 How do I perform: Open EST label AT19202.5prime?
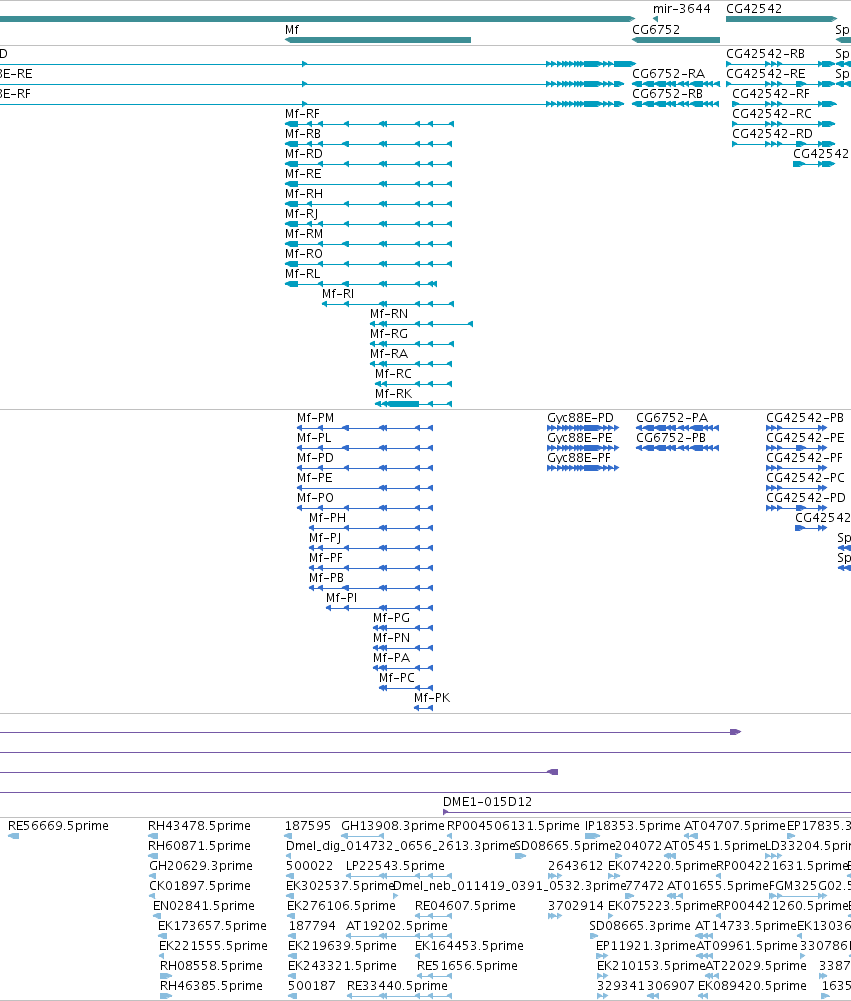[396, 926]
